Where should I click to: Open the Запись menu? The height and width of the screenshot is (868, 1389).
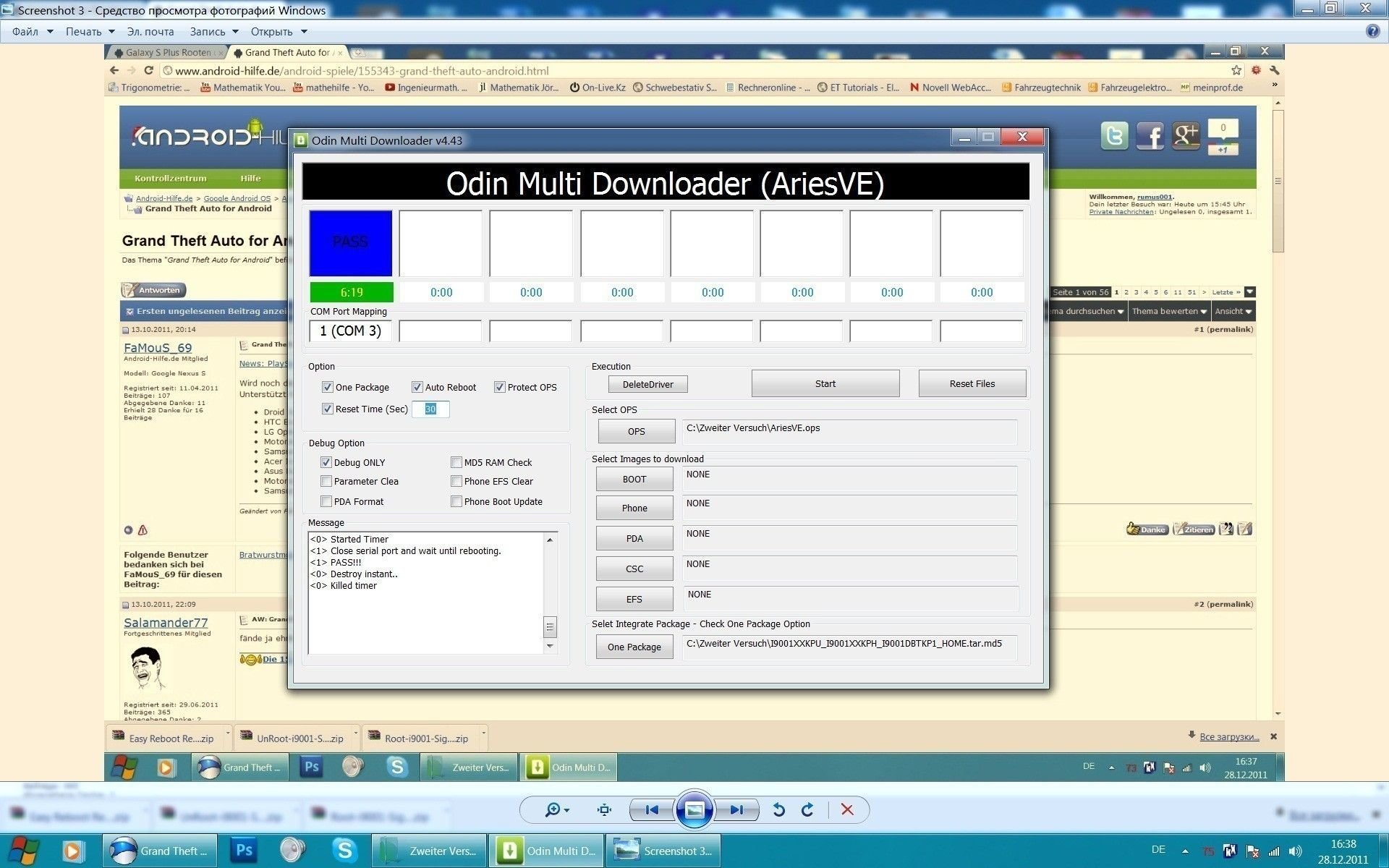click(208, 32)
